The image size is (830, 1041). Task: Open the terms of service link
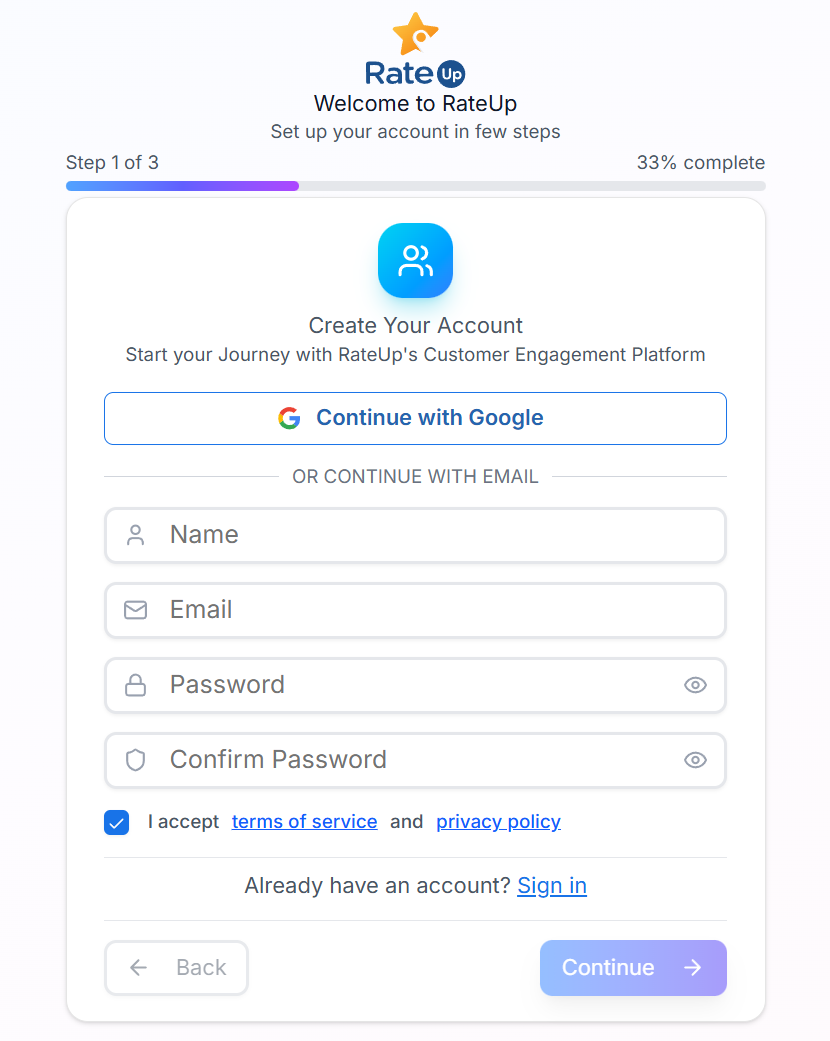click(304, 821)
